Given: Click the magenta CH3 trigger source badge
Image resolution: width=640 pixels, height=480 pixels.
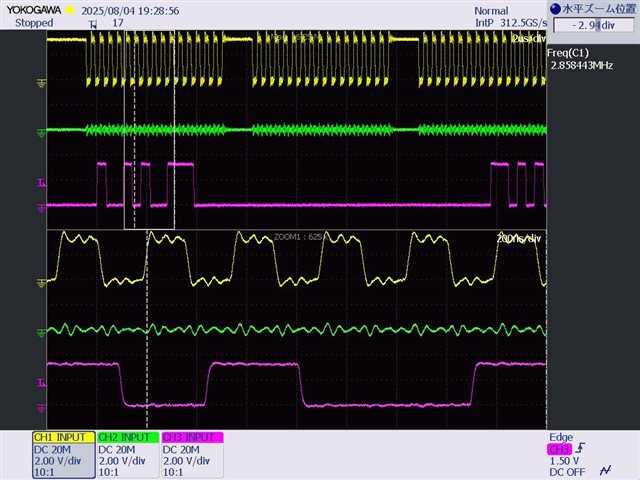Looking at the screenshot, I should 559,449.
